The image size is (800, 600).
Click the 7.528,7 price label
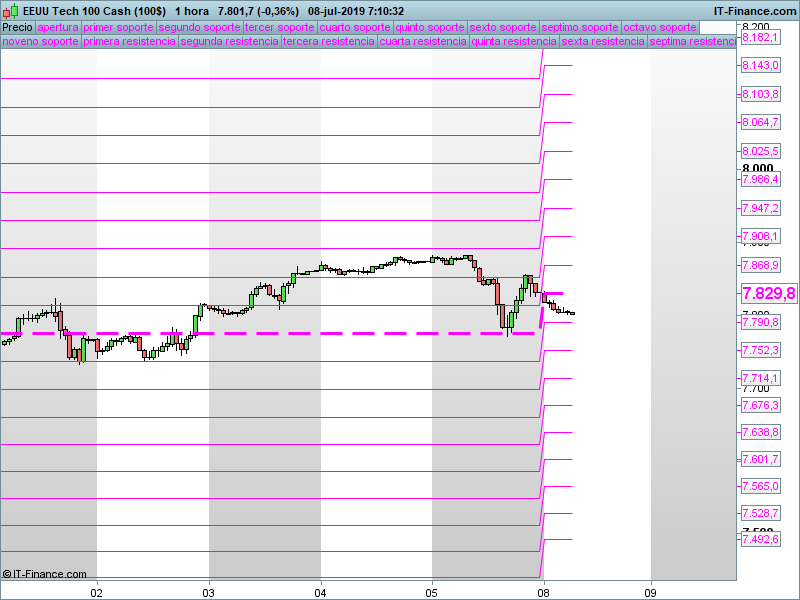(760, 513)
